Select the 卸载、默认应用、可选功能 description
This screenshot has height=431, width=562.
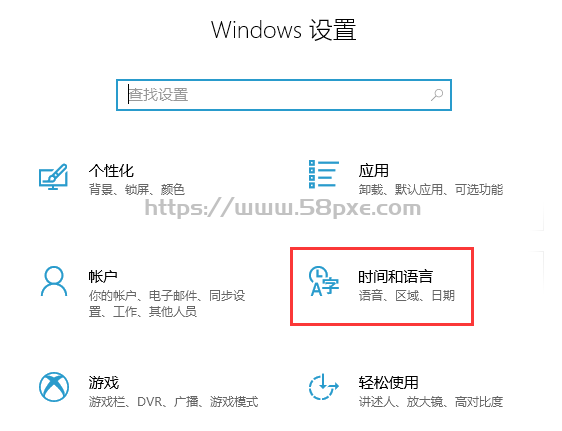(x=431, y=189)
